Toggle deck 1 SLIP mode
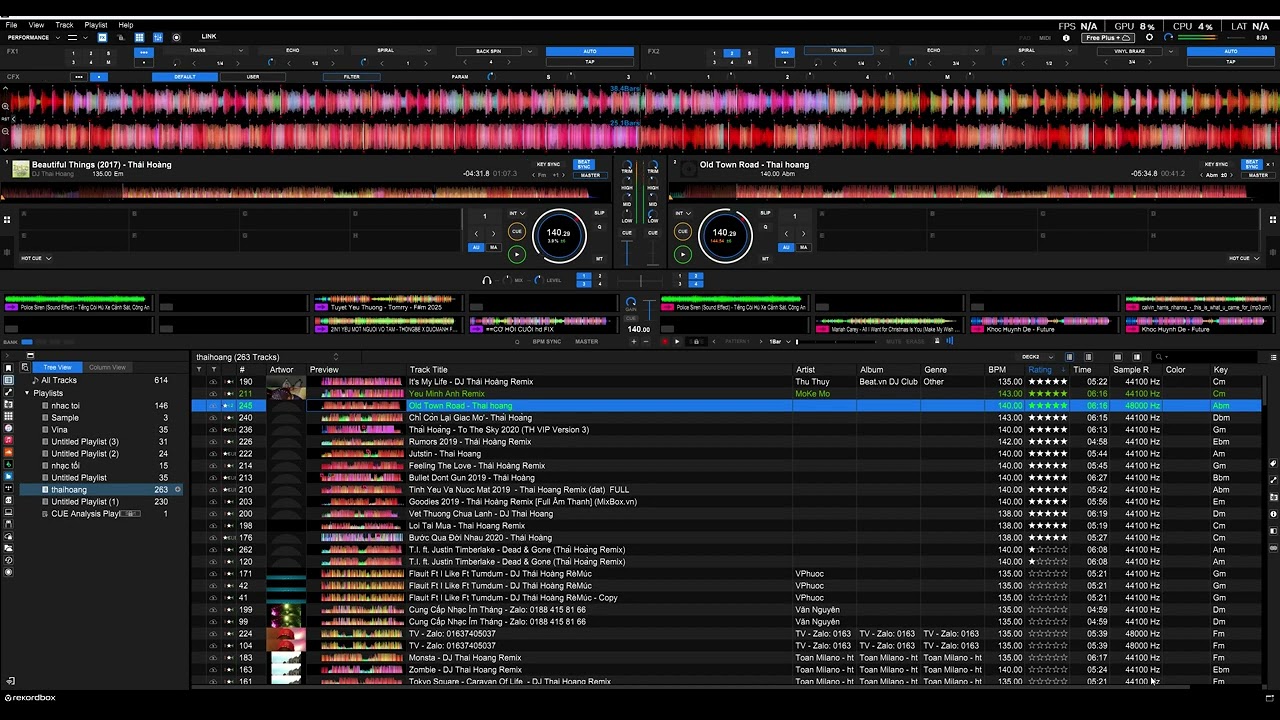This screenshot has width=1280, height=720. [x=600, y=213]
